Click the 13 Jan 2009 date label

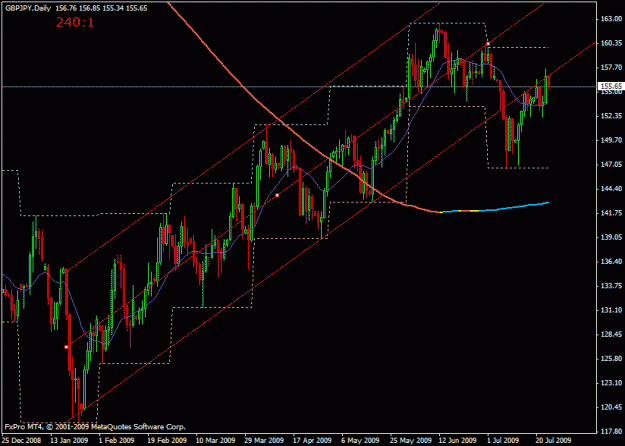[69, 440]
